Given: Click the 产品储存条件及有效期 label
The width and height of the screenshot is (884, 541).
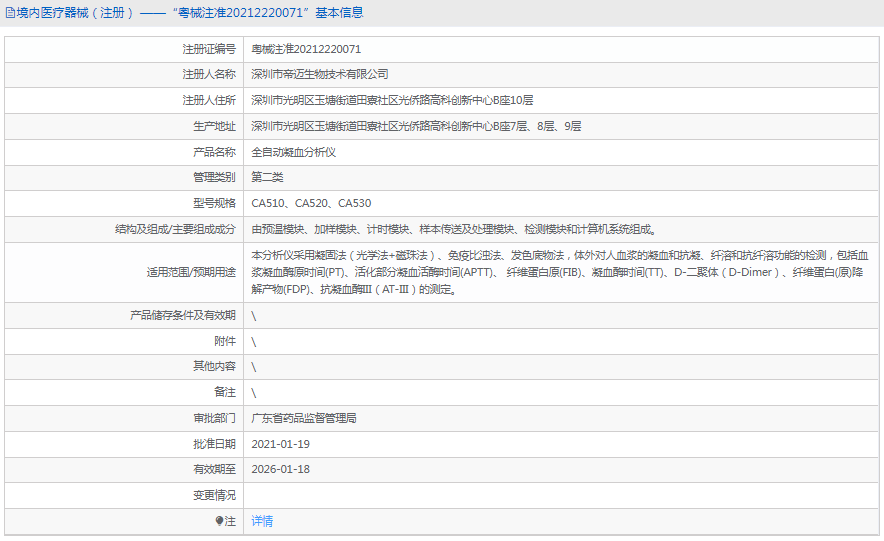Looking at the screenshot, I should coord(183,316).
